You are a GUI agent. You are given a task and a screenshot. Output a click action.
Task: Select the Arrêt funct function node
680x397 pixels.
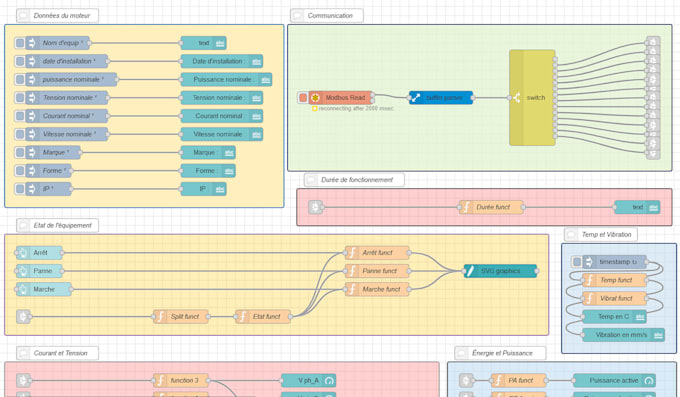[x=377, y=253]
